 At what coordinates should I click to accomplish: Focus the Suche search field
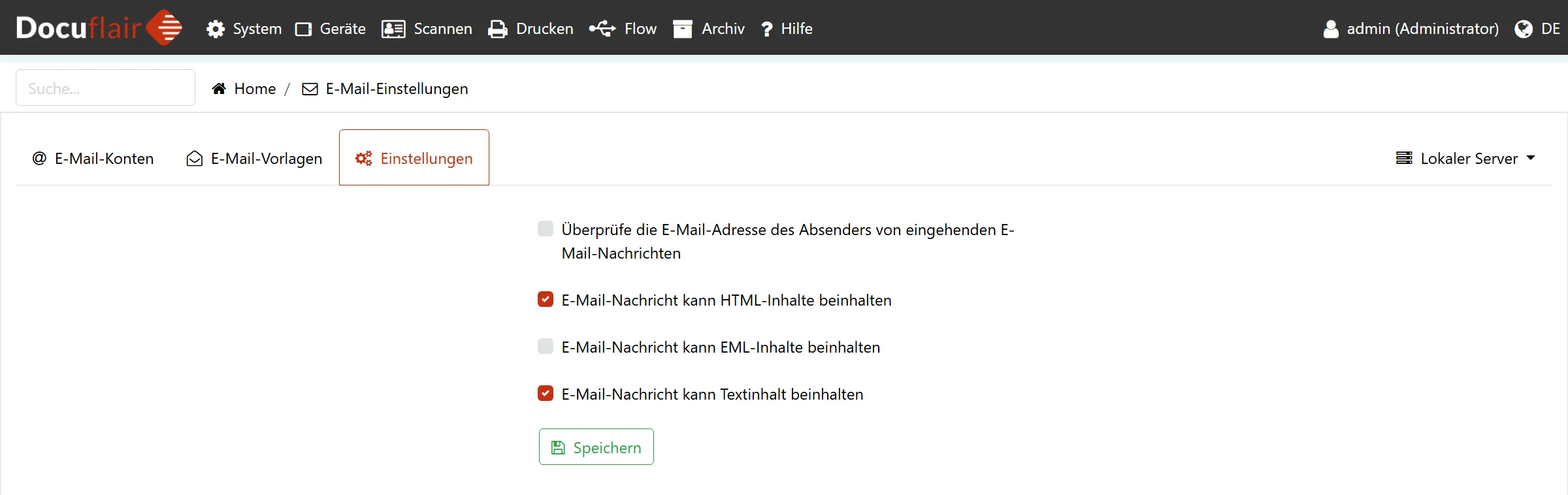pos(105,88)
